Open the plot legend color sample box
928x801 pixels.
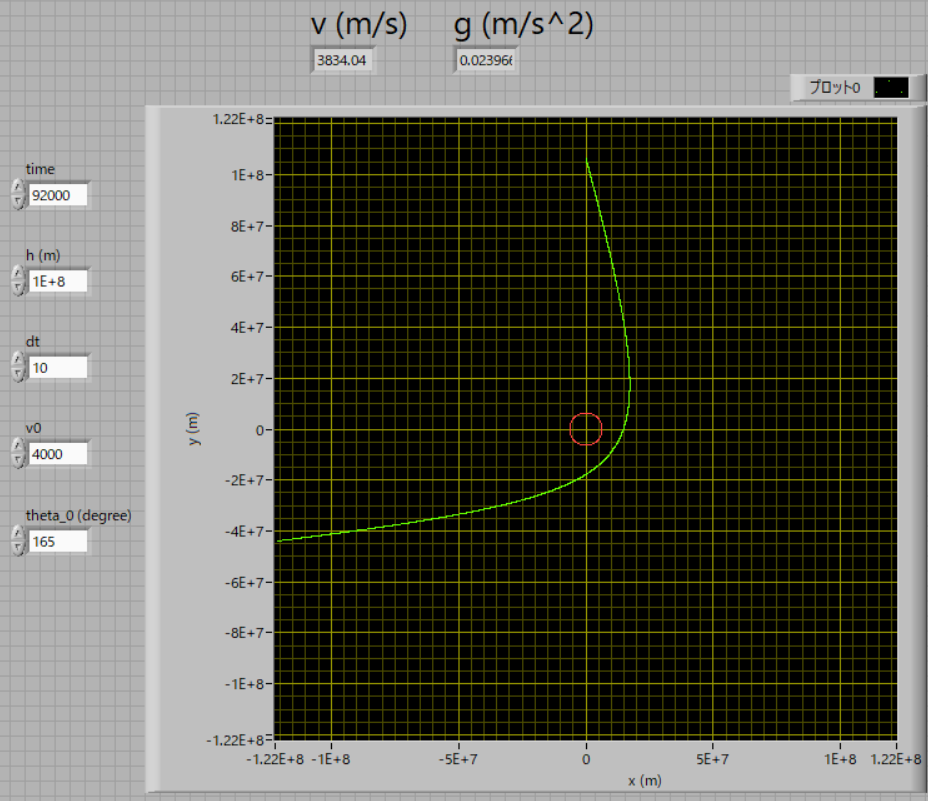tap(891, 88)
